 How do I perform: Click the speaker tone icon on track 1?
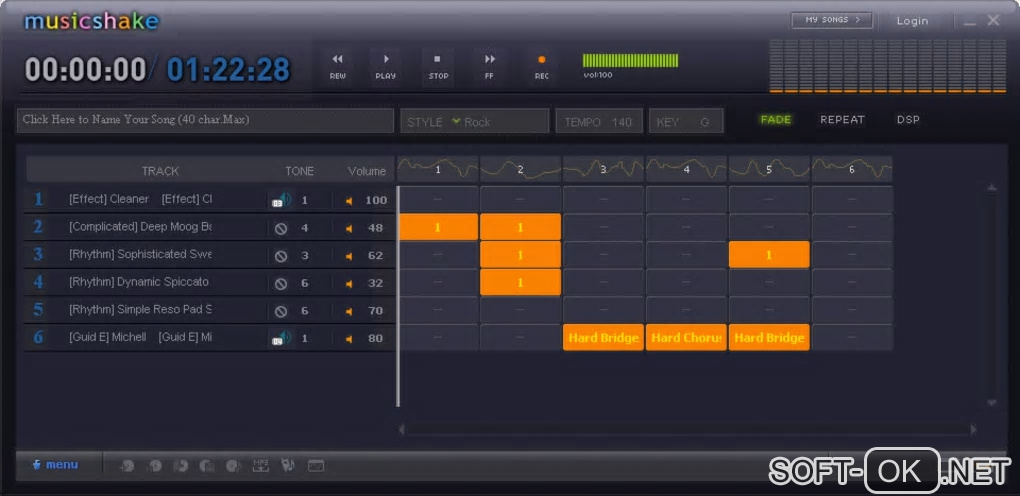tap(281, 200)
